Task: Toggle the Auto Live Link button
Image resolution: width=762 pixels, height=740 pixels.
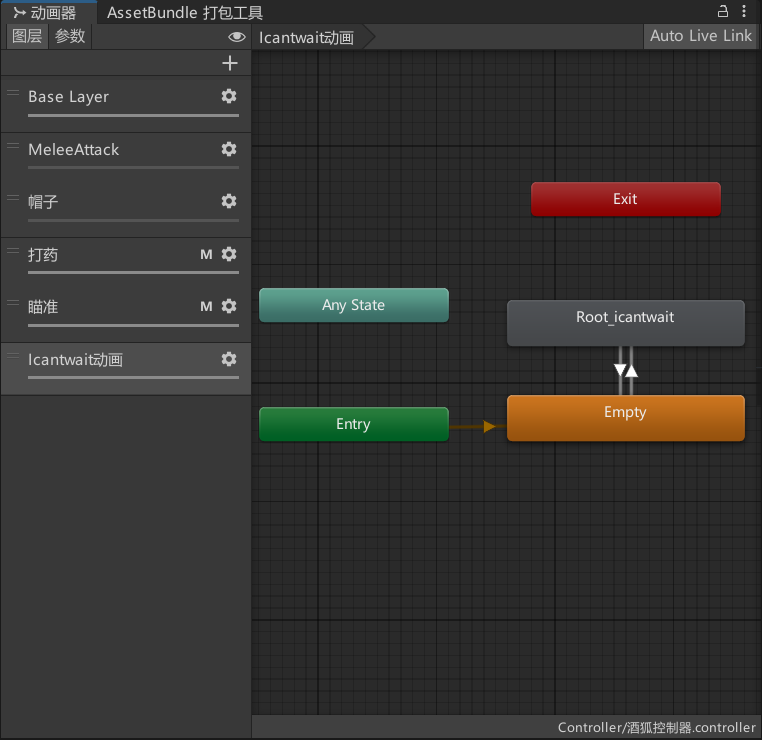Action: tap(700, 36)
